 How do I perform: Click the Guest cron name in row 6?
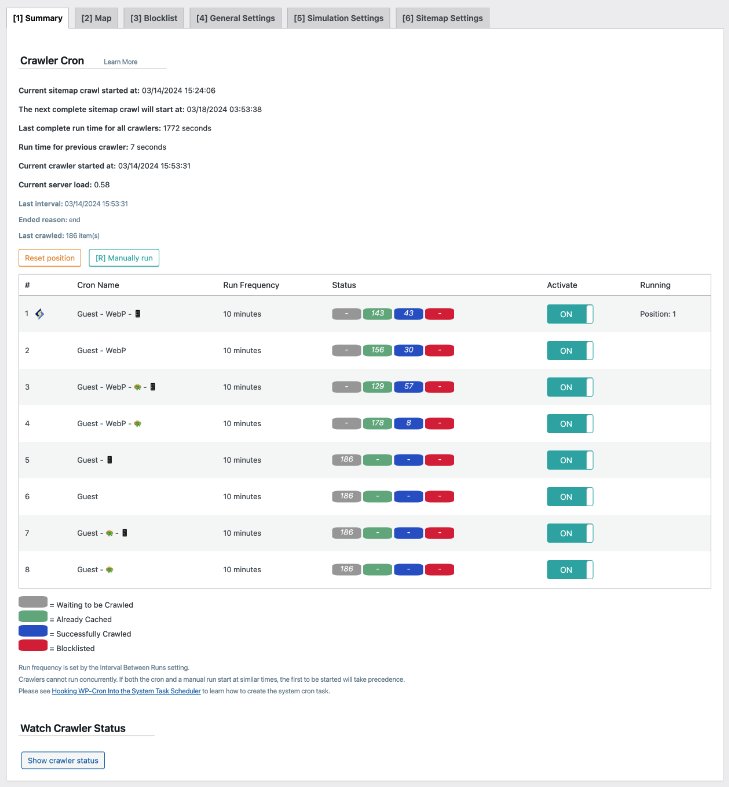[x=87, y=496]
